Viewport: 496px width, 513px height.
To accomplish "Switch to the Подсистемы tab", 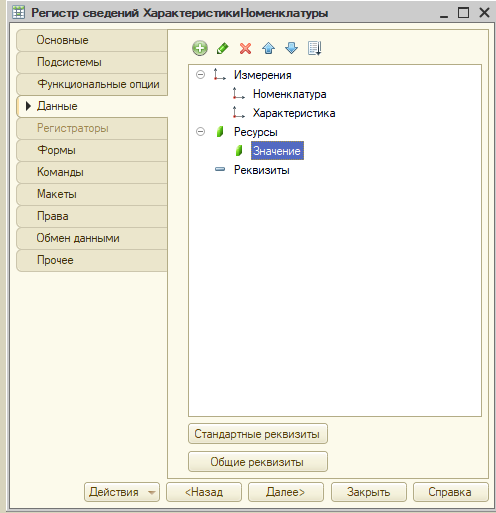I will [x=92, y=62].
